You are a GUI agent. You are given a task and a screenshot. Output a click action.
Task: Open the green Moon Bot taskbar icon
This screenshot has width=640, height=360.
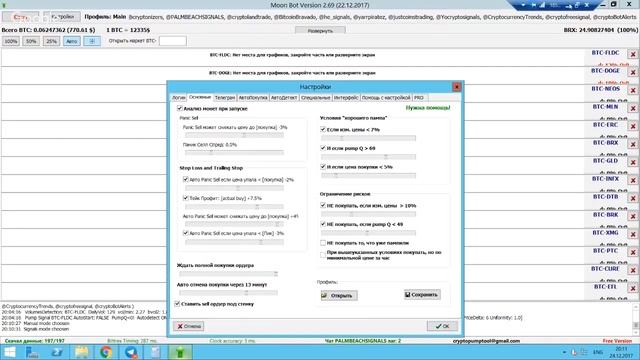[180, 352]
